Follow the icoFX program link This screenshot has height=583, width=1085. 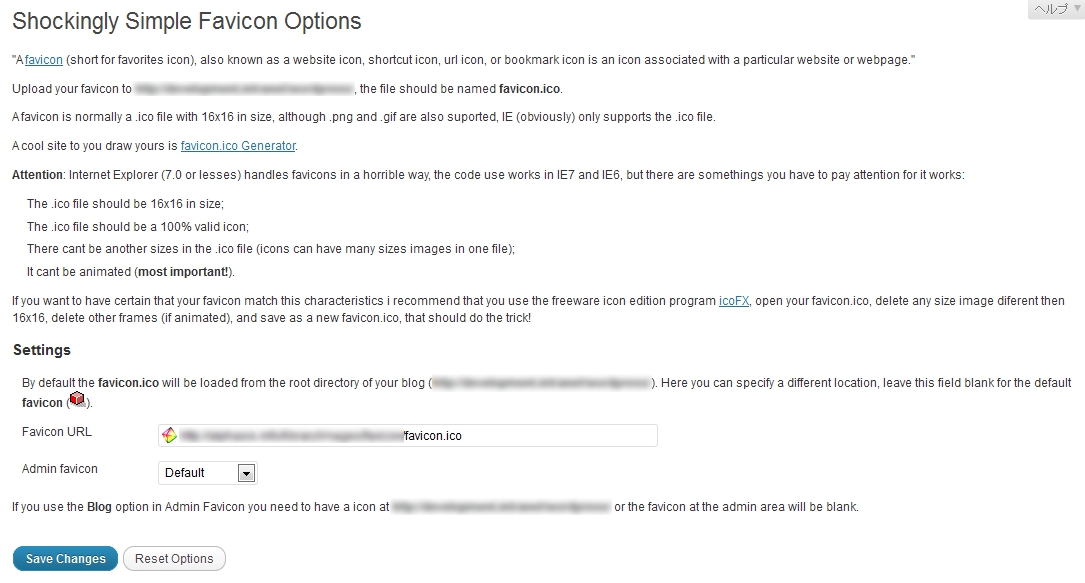click(734, 301)
